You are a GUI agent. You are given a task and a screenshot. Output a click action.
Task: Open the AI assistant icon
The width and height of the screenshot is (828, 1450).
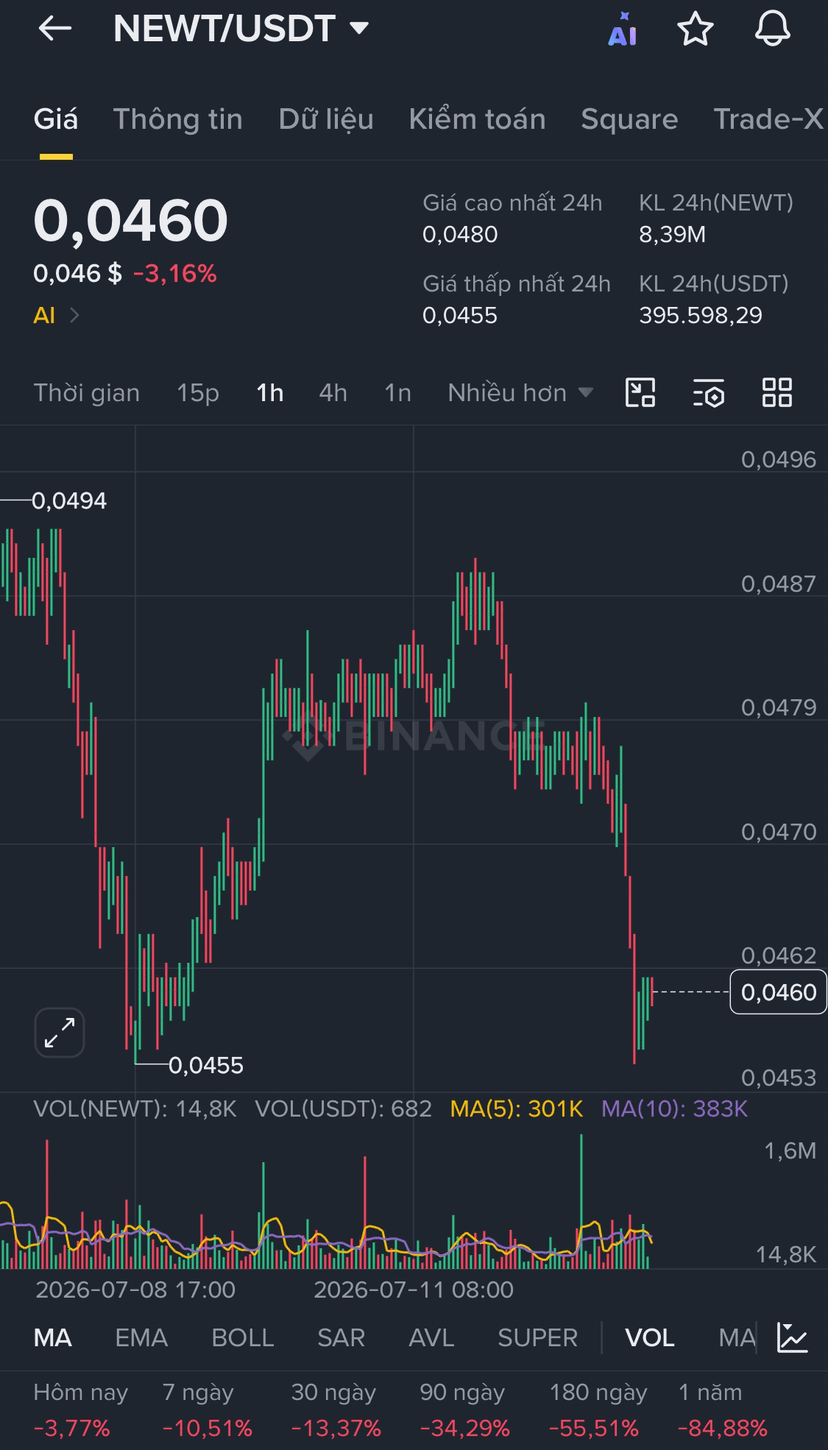[x=622, y=29]
